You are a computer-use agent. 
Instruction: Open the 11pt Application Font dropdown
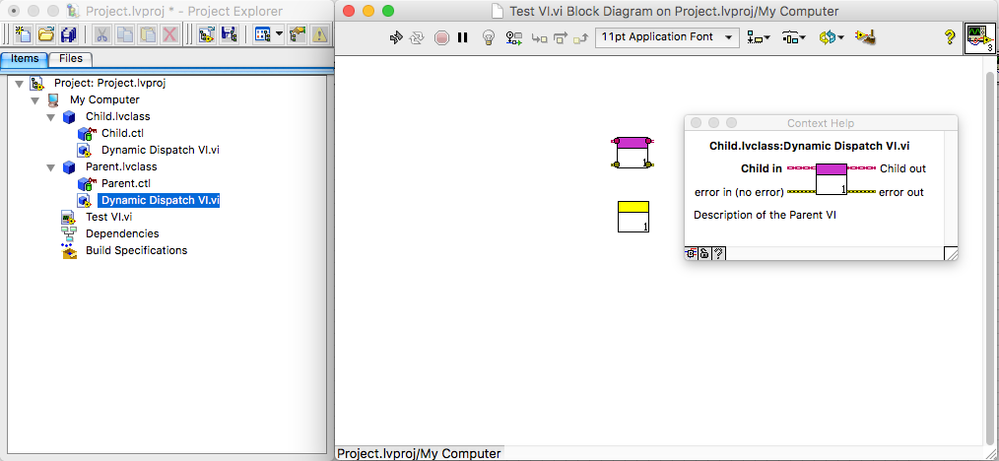(x=667, y=37)
